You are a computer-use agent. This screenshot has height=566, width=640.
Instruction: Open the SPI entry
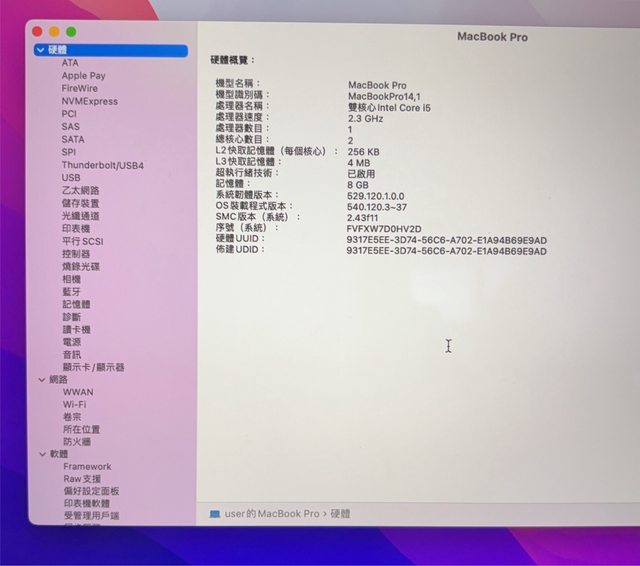point(69,152)
